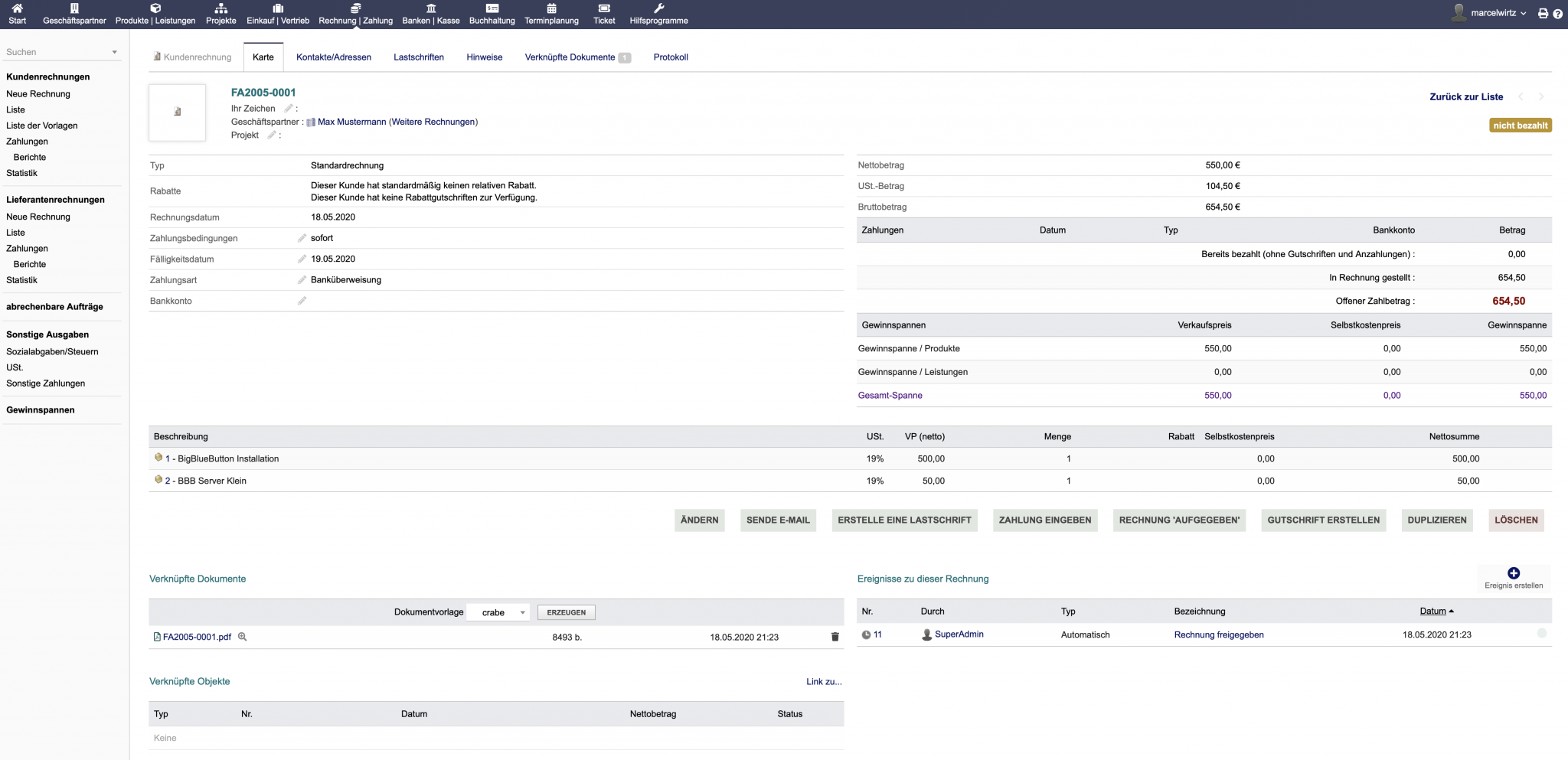Viewport: 1568px width, 760px height.
Task: Open Neue Rechnung under Kundenrechnungen
Action: point(38,94)
